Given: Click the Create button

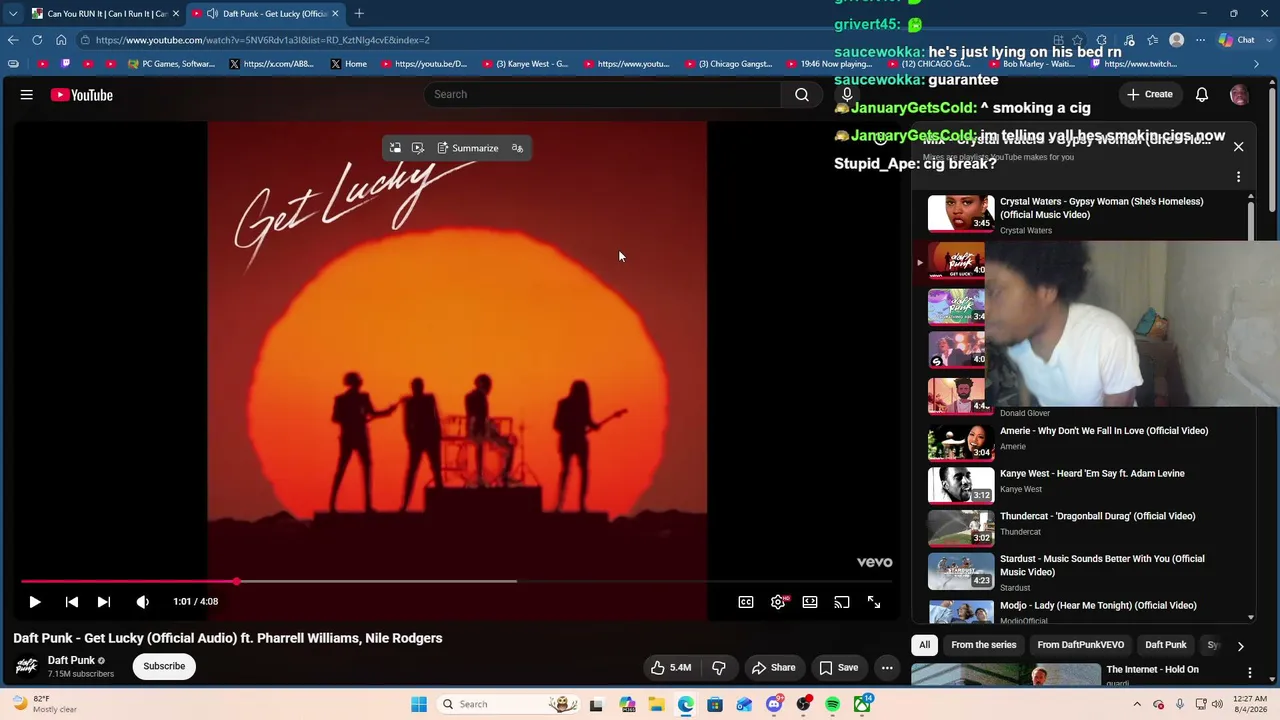Looking at the screenshot, I should [1149, 94].
